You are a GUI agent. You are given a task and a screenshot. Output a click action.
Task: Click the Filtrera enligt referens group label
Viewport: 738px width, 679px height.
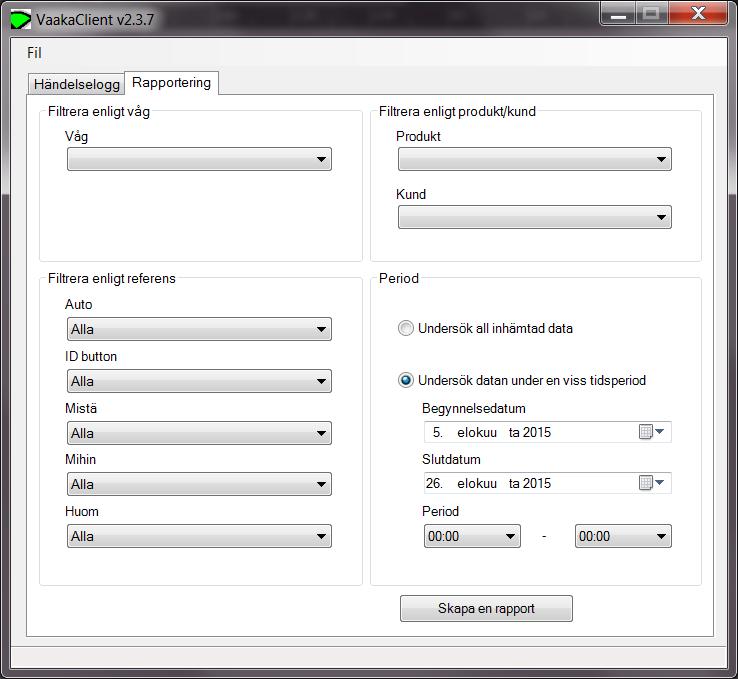tap(112, 279)
